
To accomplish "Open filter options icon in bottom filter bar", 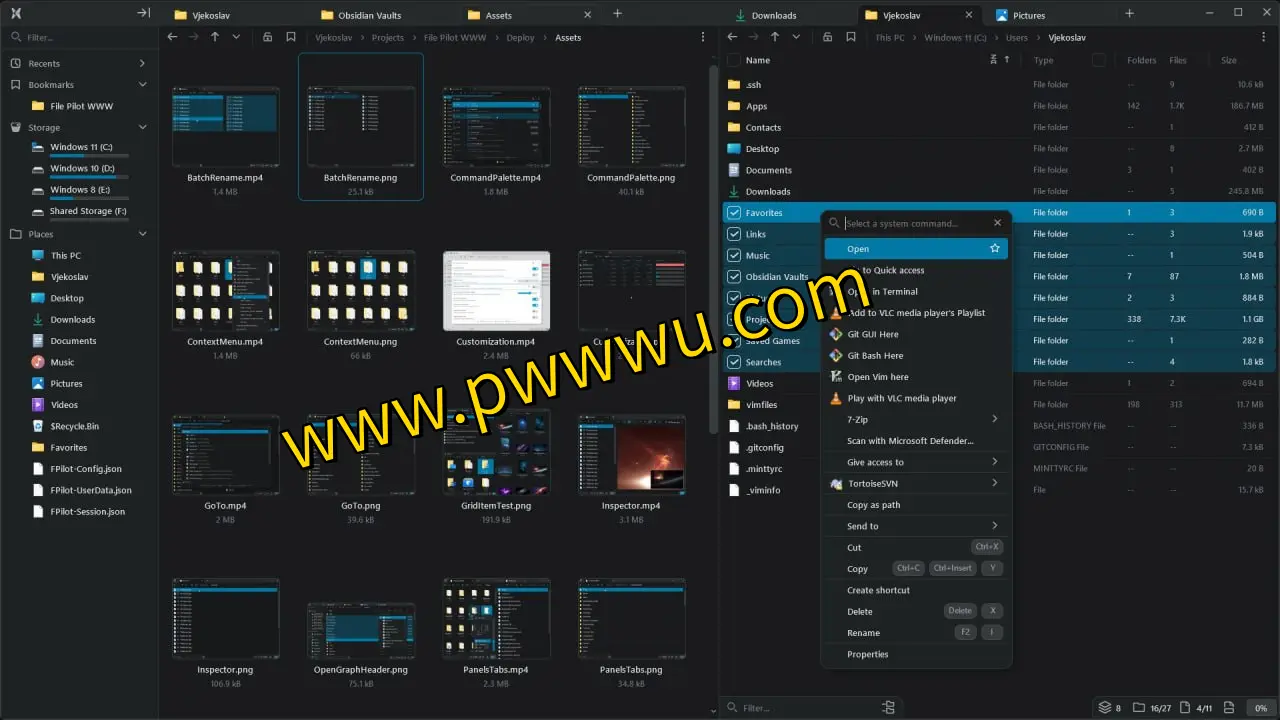I will pos(889,708).
